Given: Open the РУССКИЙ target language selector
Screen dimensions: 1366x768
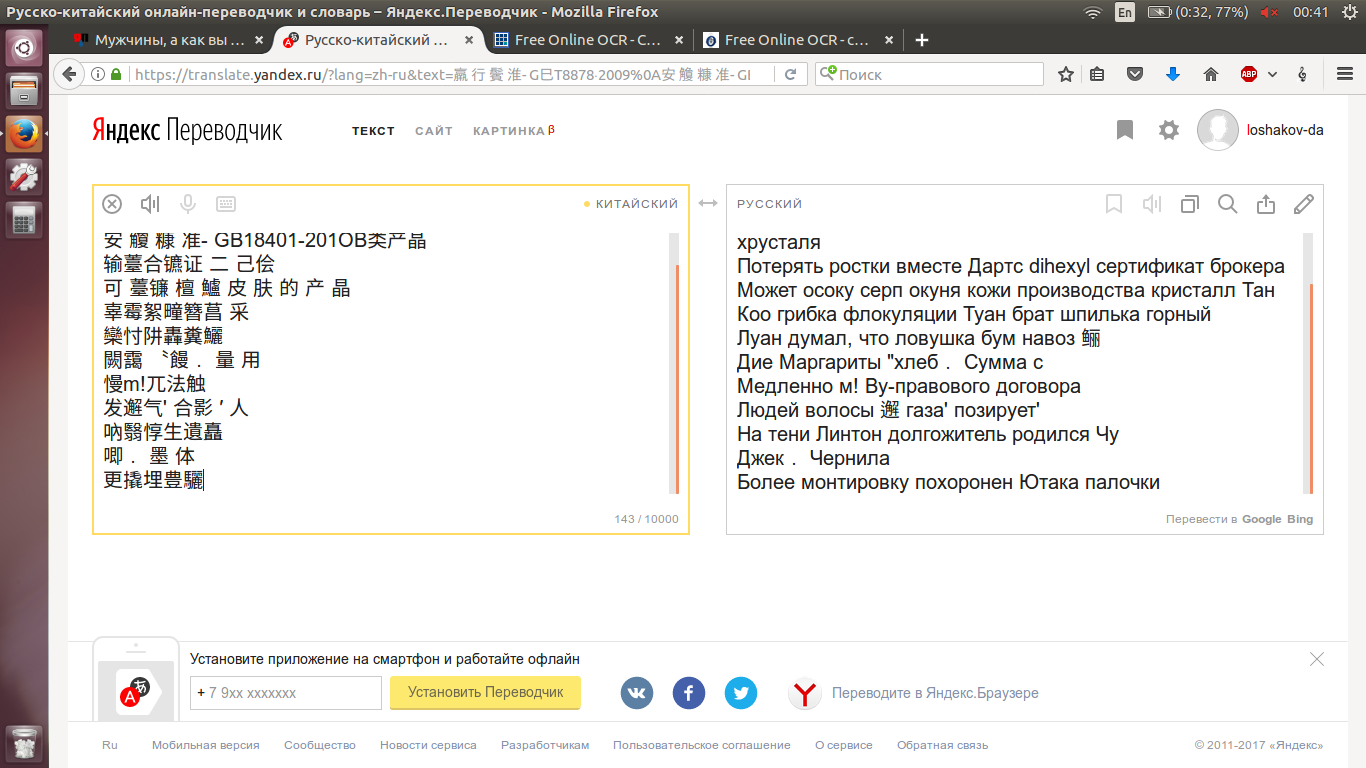Looking at the screenshot, I should click(770, 204).
